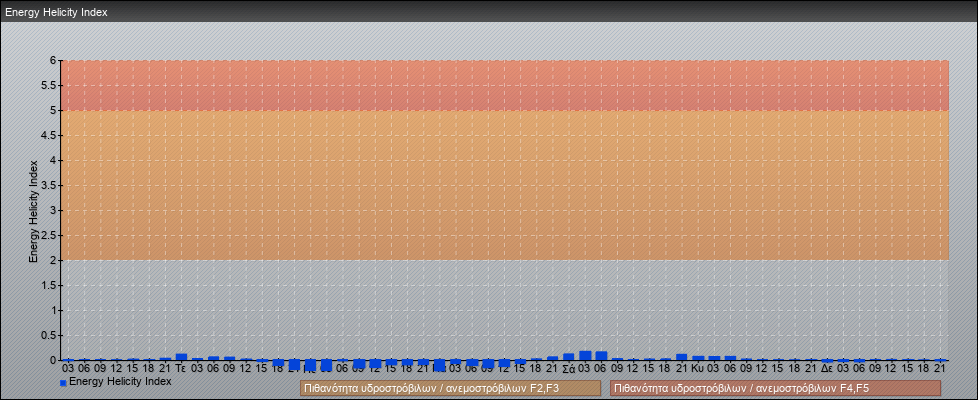Click the y-axis value 0.5
The image size is (978, 400).
pyautogui.click(x=50, y=335)
